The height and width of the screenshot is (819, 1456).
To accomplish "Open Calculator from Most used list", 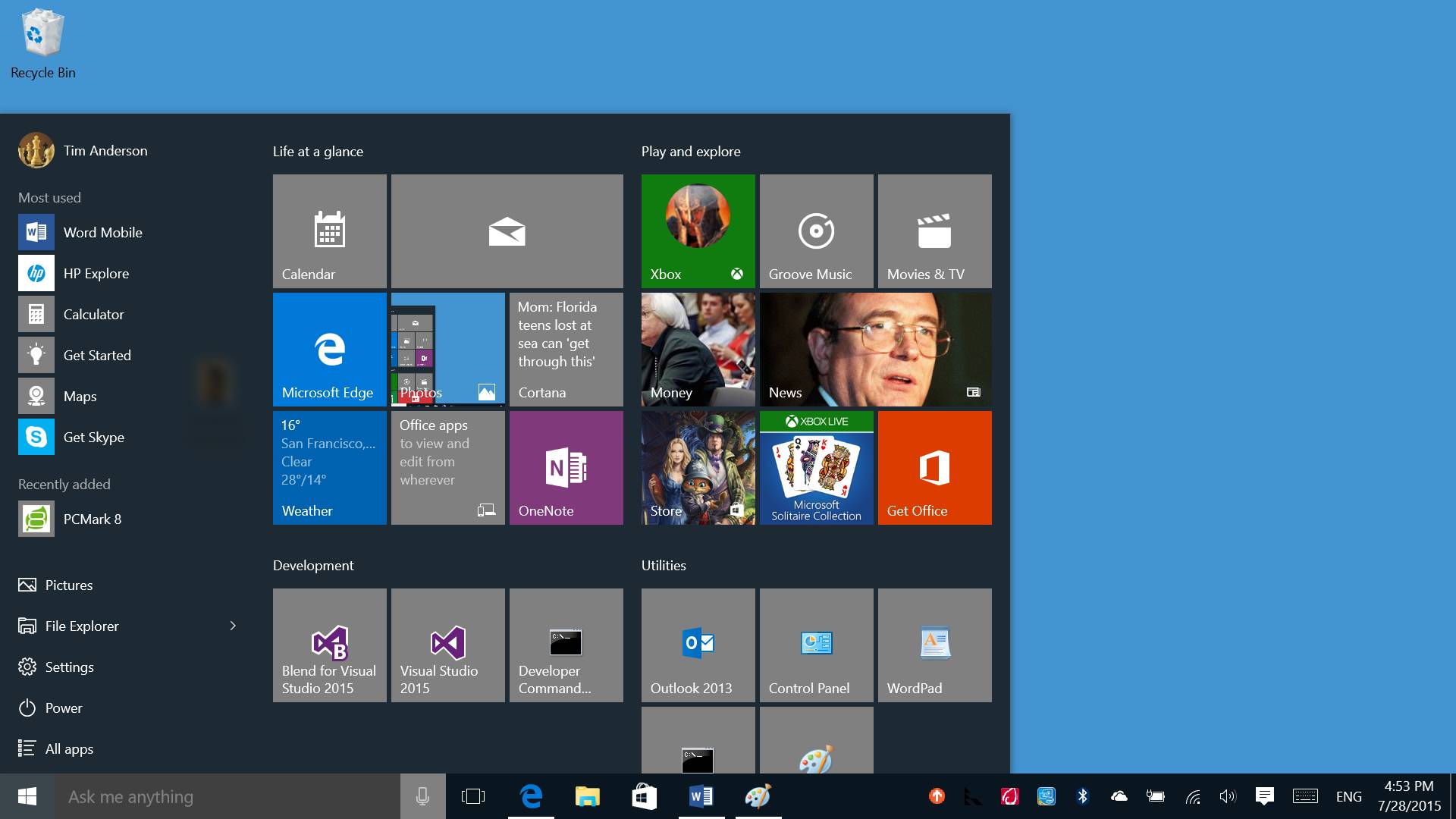I will pos(127,314).
